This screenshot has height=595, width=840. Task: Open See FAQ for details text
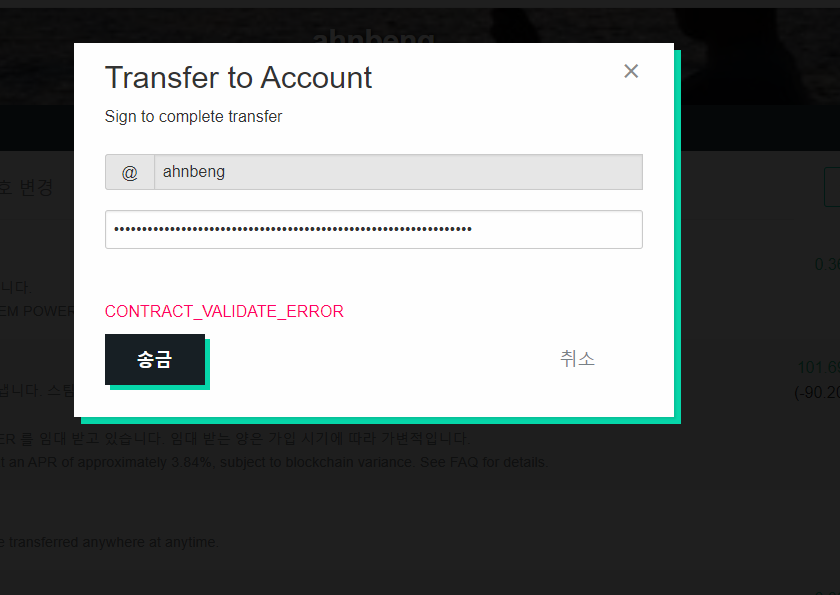(x=484, y=462)
